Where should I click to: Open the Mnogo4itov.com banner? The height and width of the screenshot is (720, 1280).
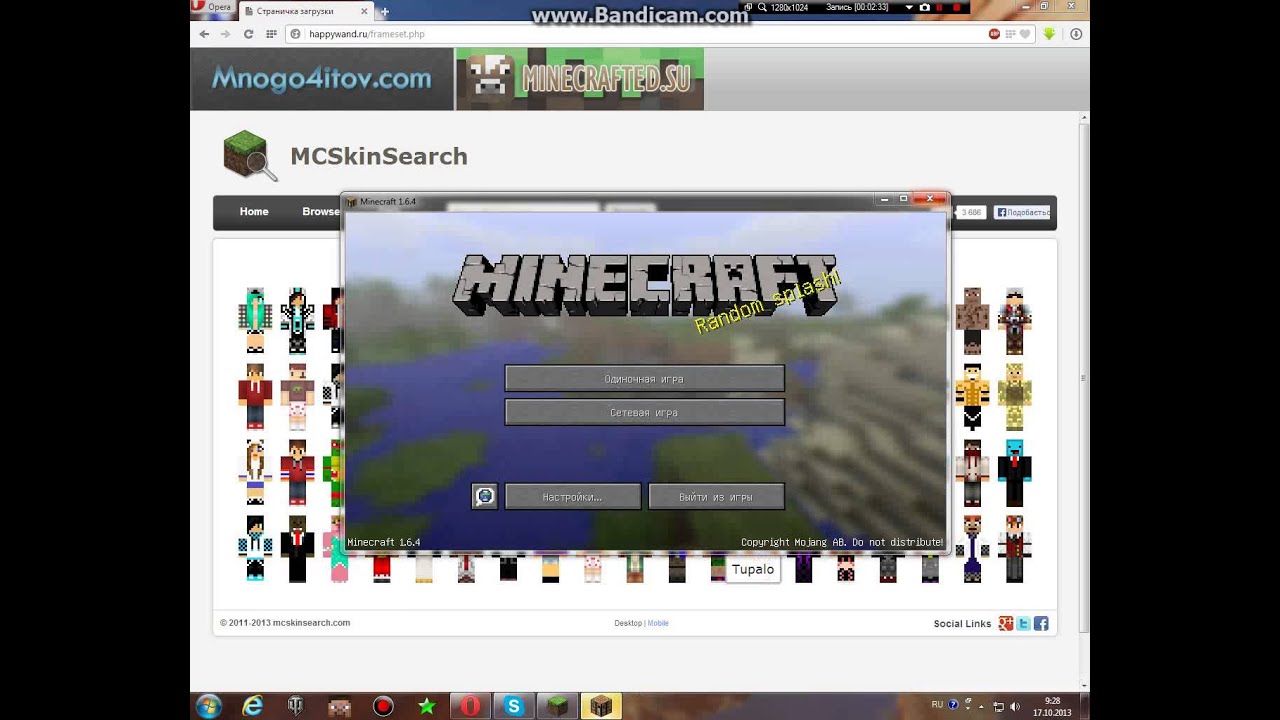tap(321, 79)
